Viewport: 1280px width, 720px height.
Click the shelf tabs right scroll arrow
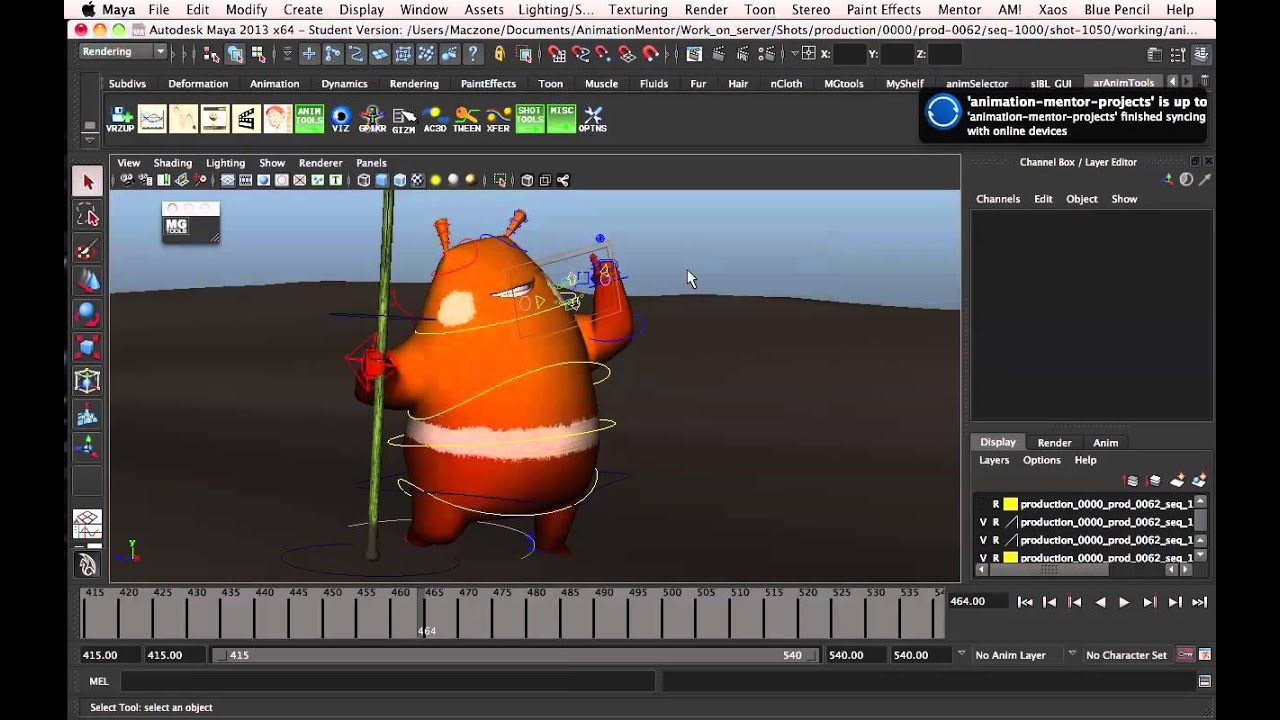1187,82
